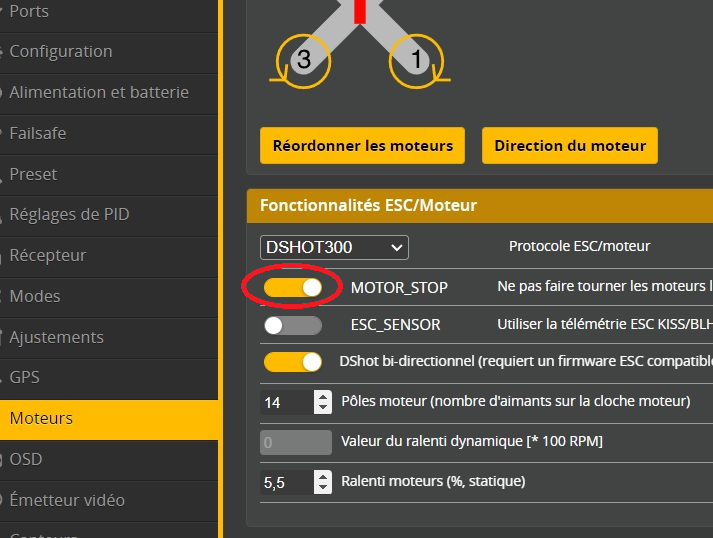Disable the MOTOR_STOP toggle

click(x=293, y=287)
